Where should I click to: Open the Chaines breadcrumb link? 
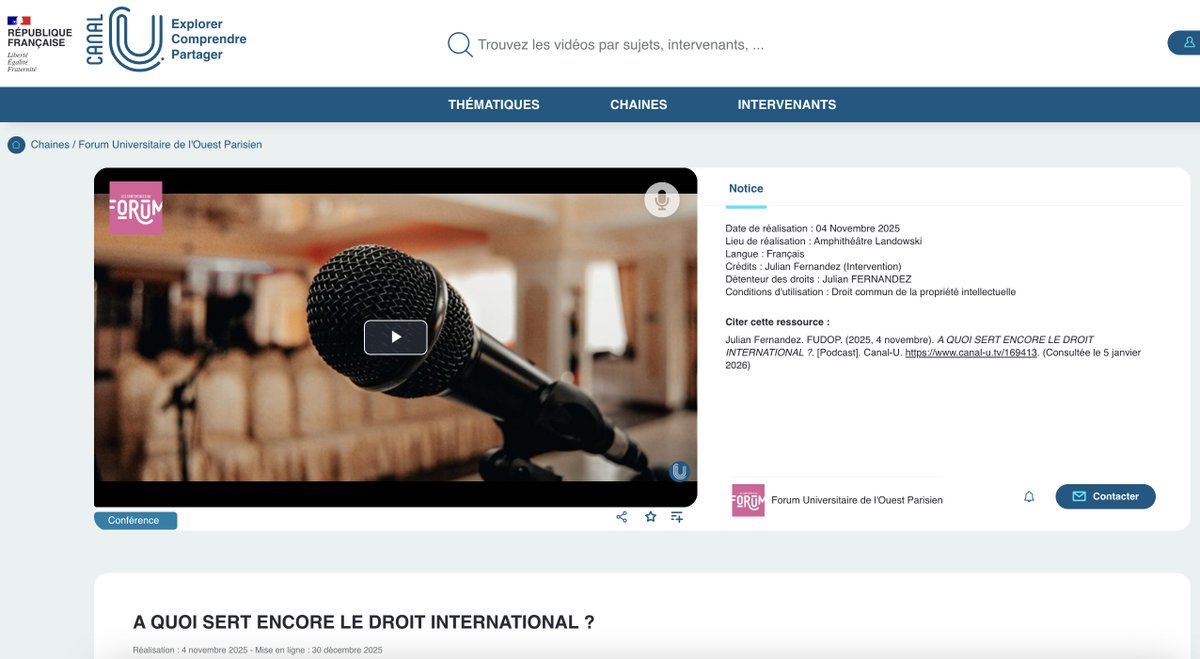(50, 145)
